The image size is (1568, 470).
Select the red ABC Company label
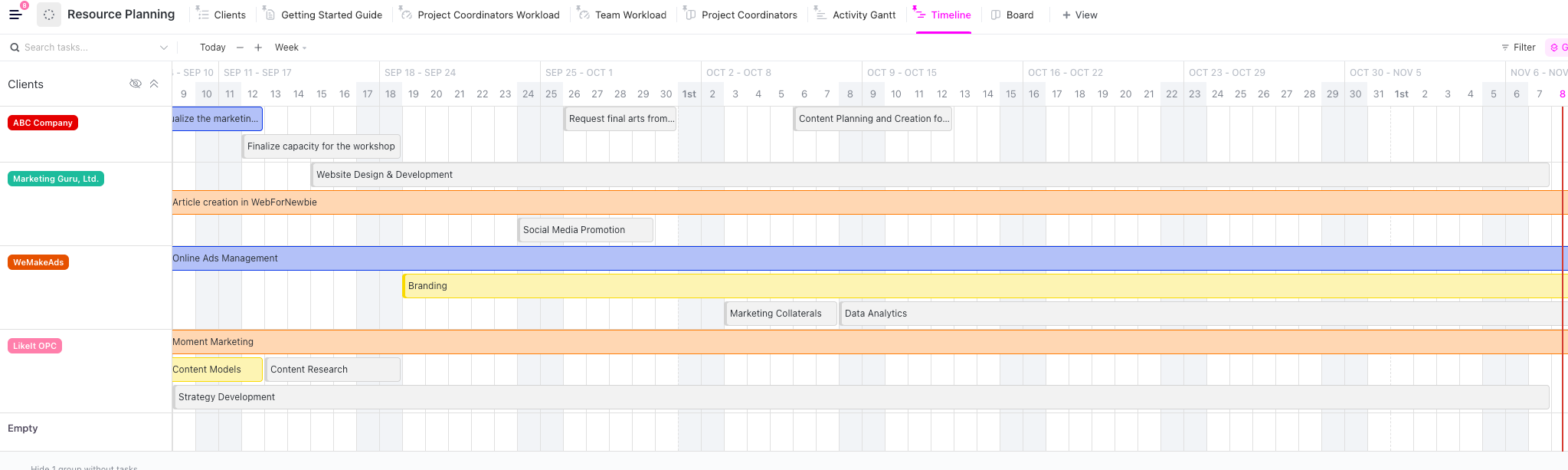[x=43, y=123]
